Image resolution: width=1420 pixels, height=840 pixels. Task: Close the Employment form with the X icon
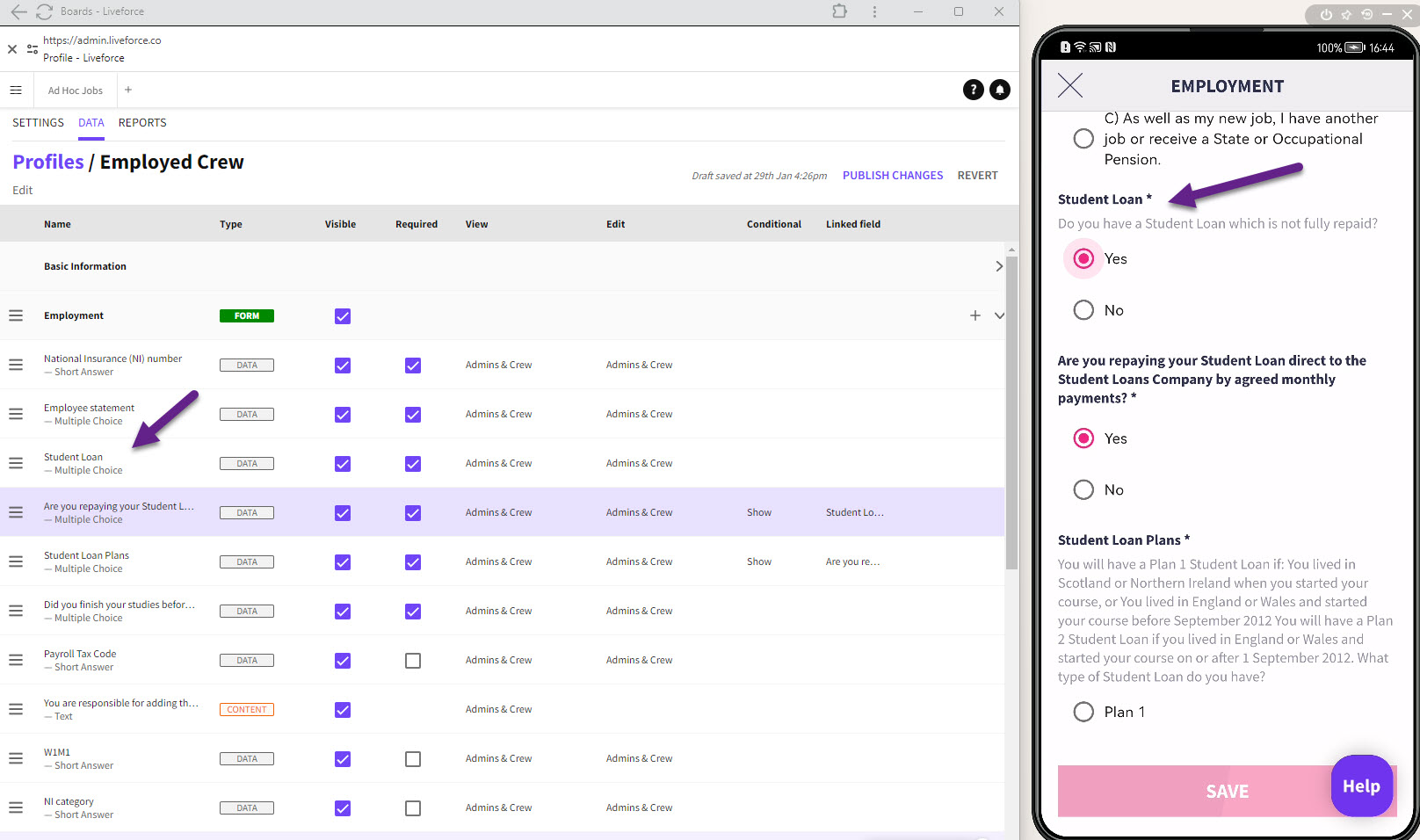1069,85
